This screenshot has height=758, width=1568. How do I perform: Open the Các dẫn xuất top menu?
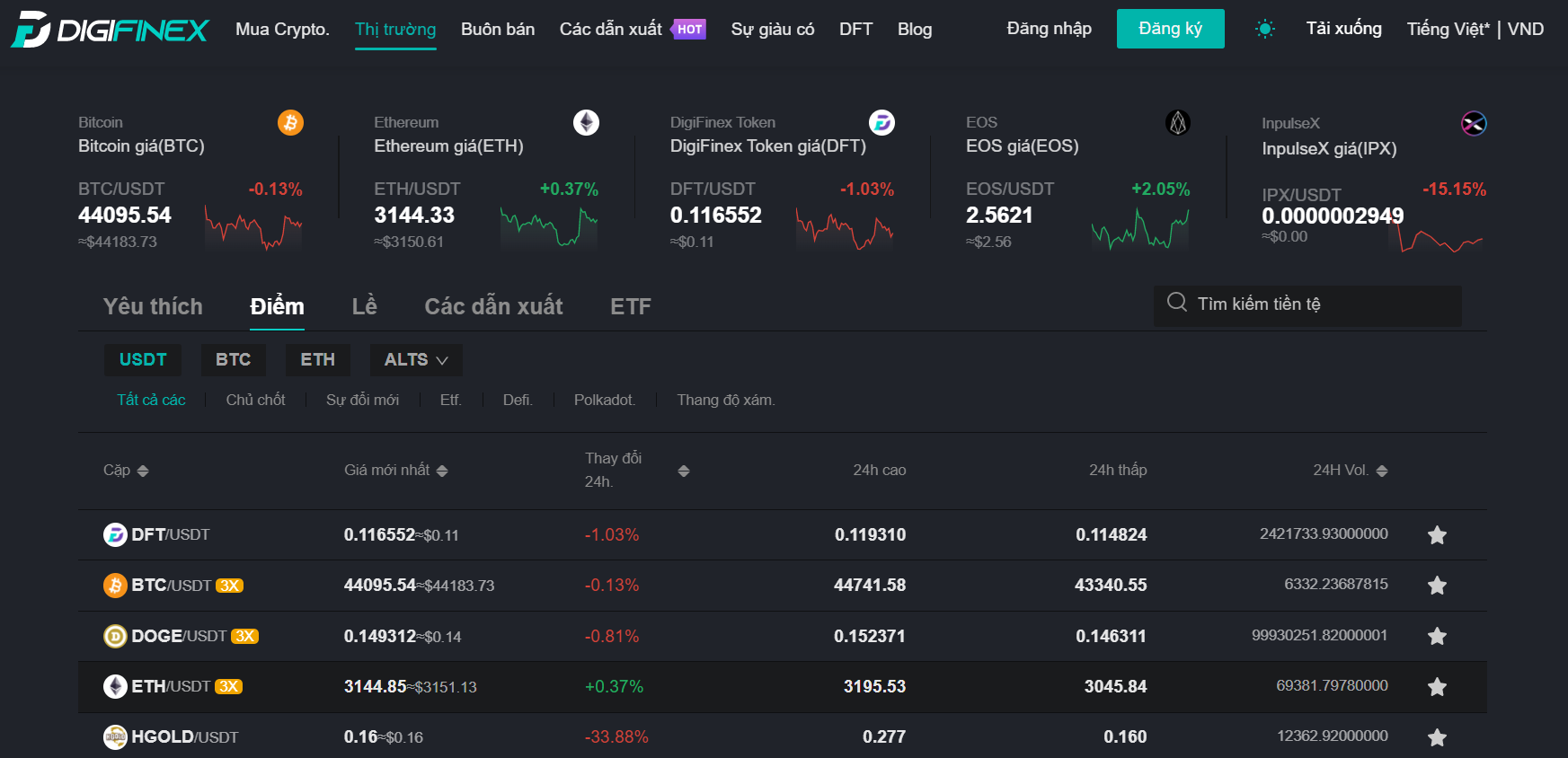611,29
